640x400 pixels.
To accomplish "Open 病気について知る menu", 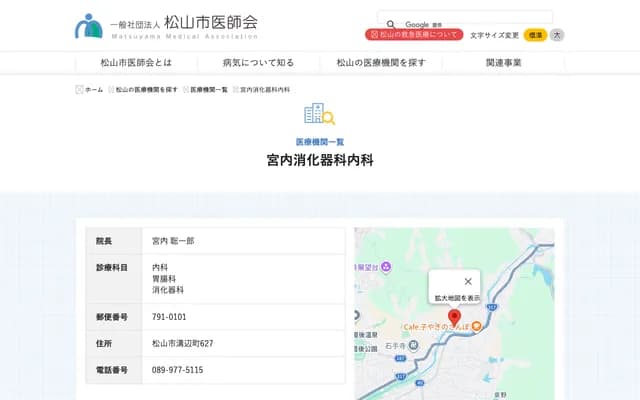I will click(258, 62).
